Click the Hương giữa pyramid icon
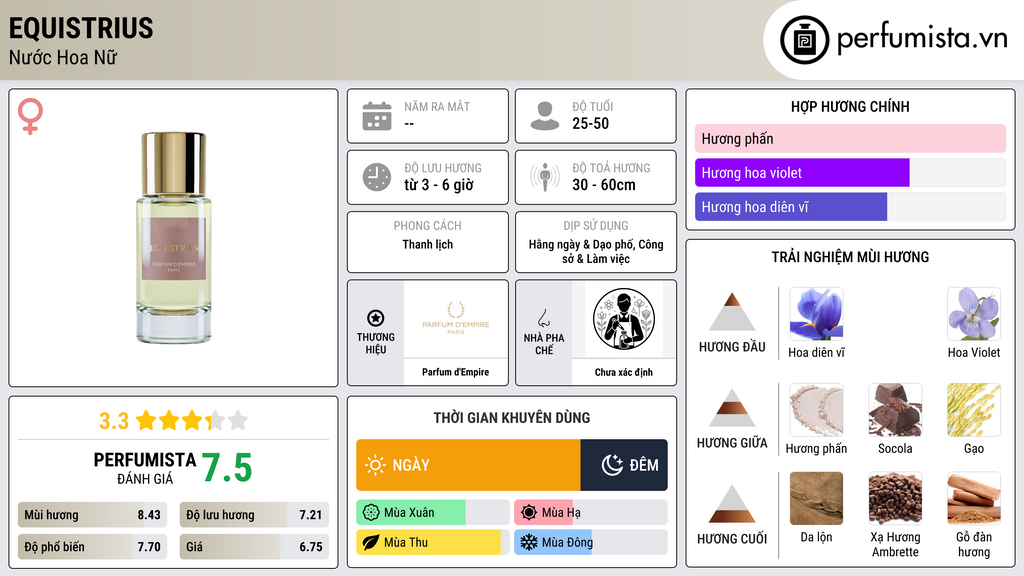 [x=732, y=408]
